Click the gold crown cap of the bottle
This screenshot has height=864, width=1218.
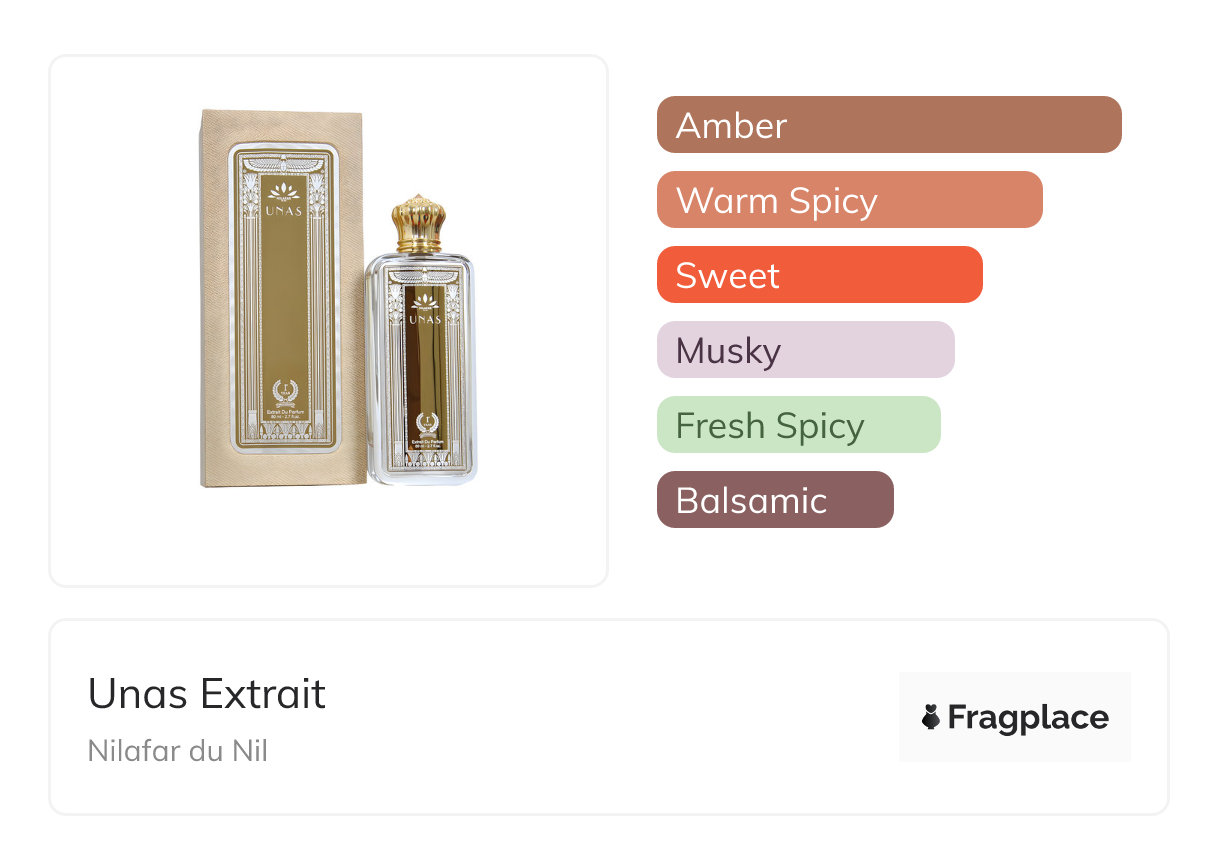419,224
